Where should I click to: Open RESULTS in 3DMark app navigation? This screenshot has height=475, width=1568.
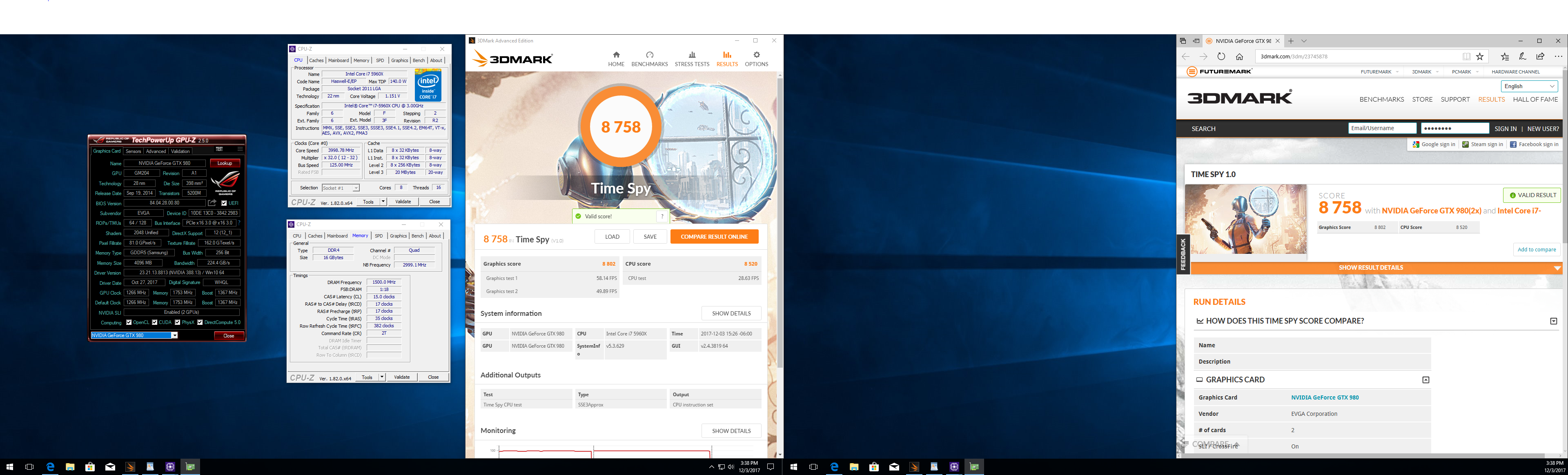tap(727, 59)
